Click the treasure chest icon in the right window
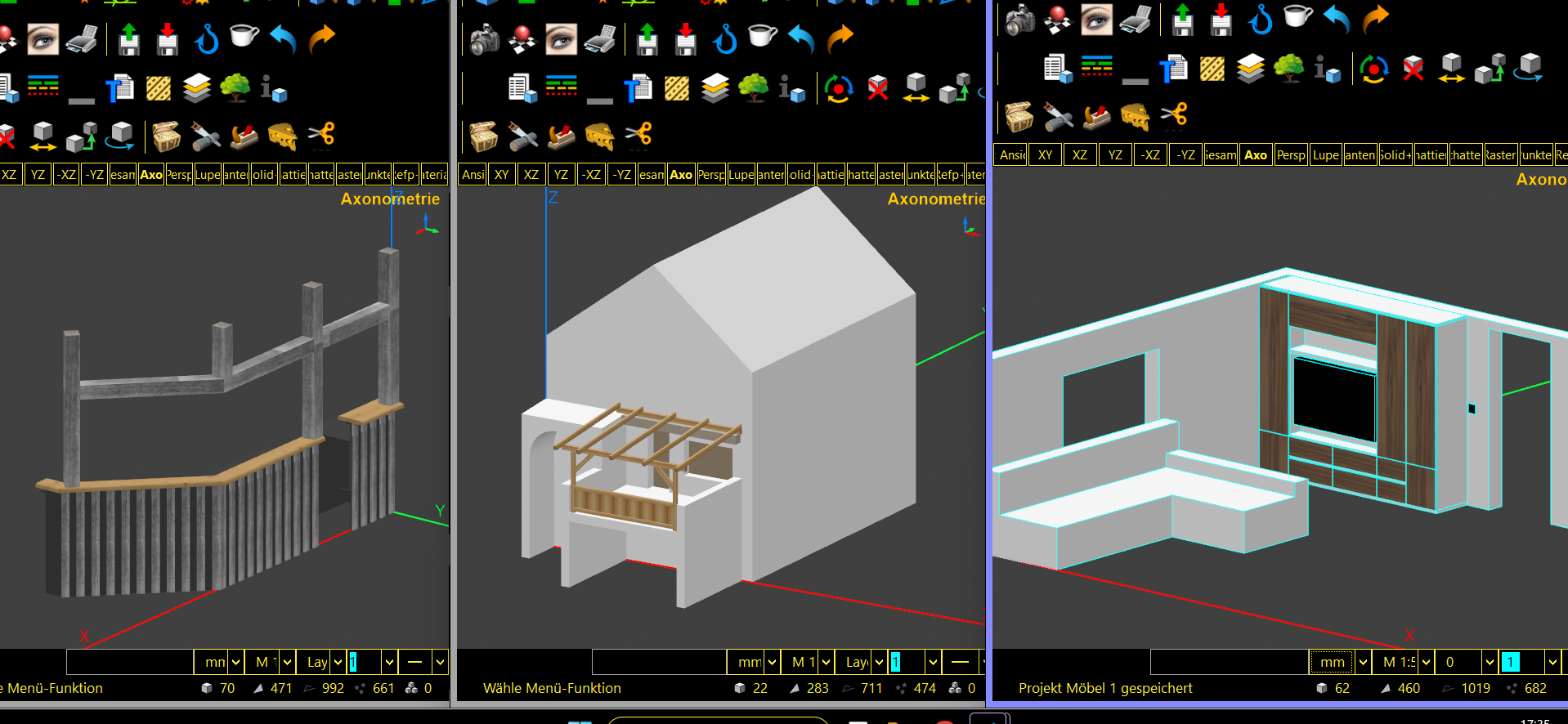This screenshot has width=1568, height=724. click(1019, 117)
